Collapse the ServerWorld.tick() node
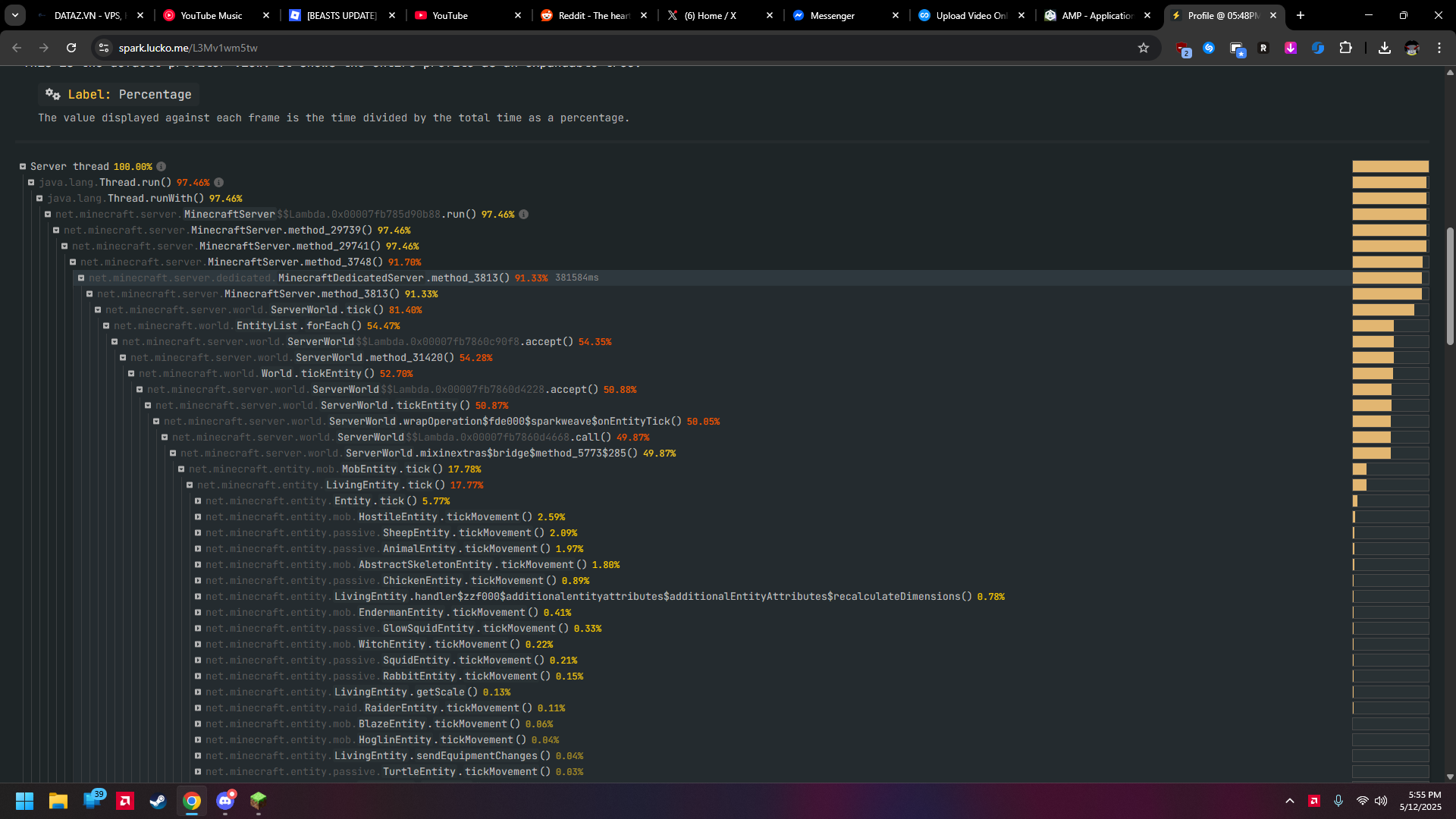The height and width of the screenshot is (819, 1456). [98, 310]
